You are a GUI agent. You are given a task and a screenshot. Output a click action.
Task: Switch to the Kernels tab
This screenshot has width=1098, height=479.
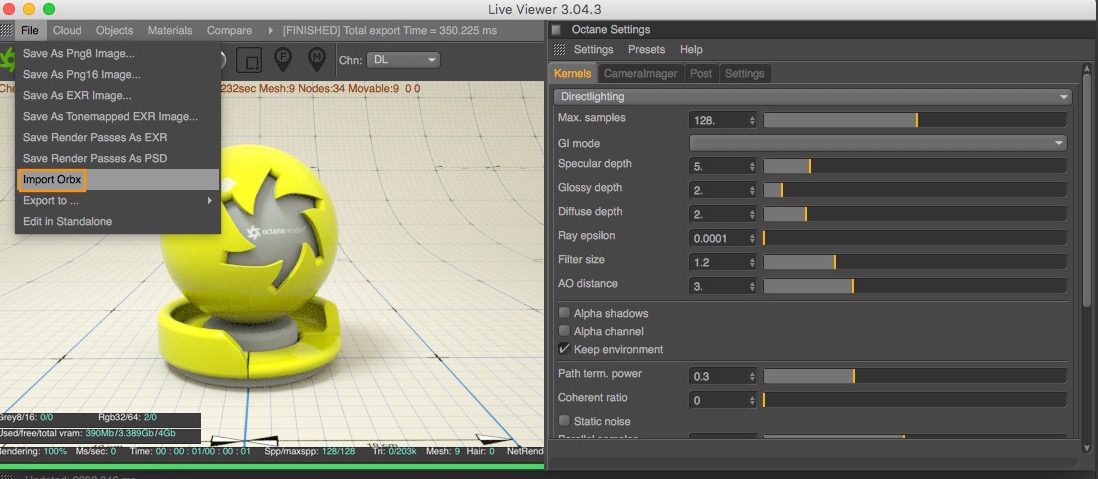573,74
